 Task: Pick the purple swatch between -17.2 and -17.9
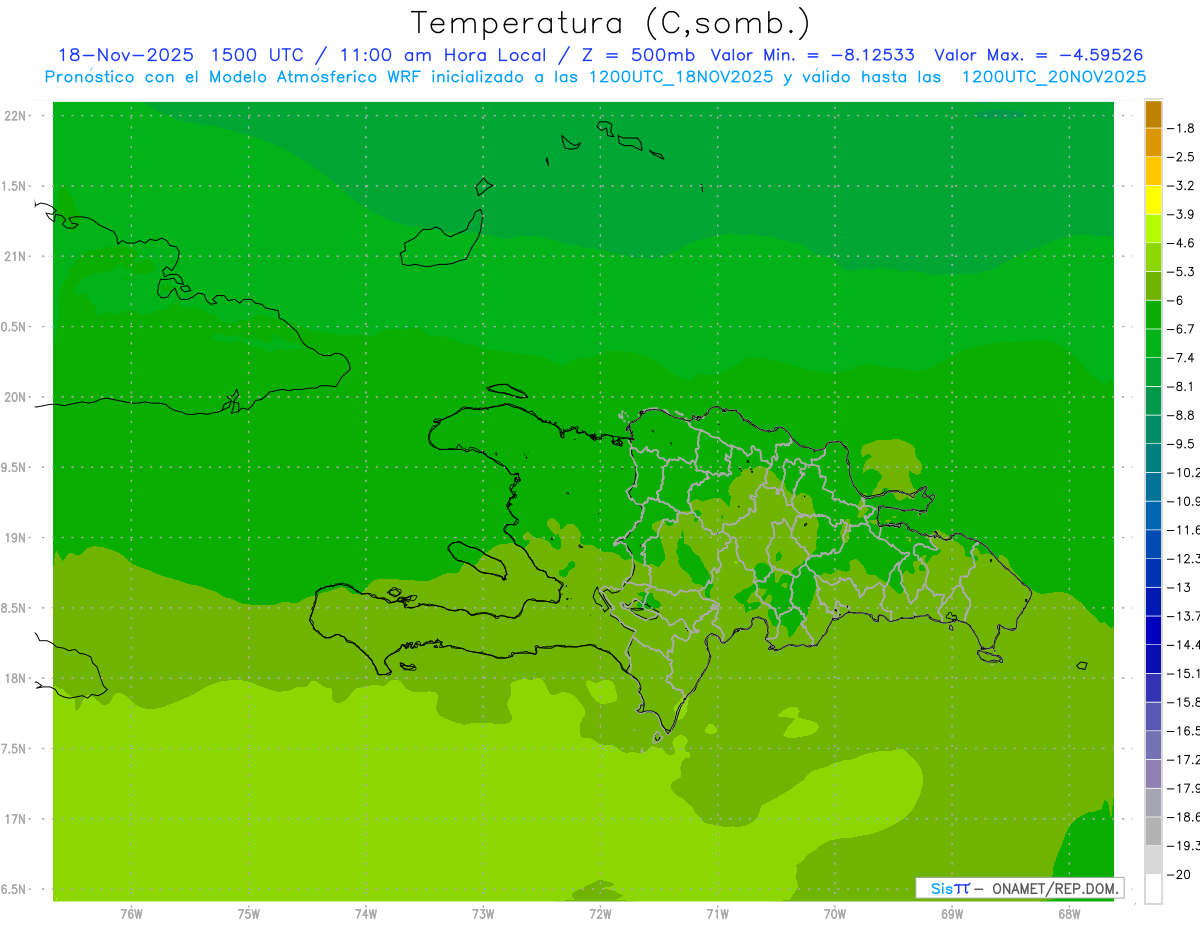[1153, 773]
